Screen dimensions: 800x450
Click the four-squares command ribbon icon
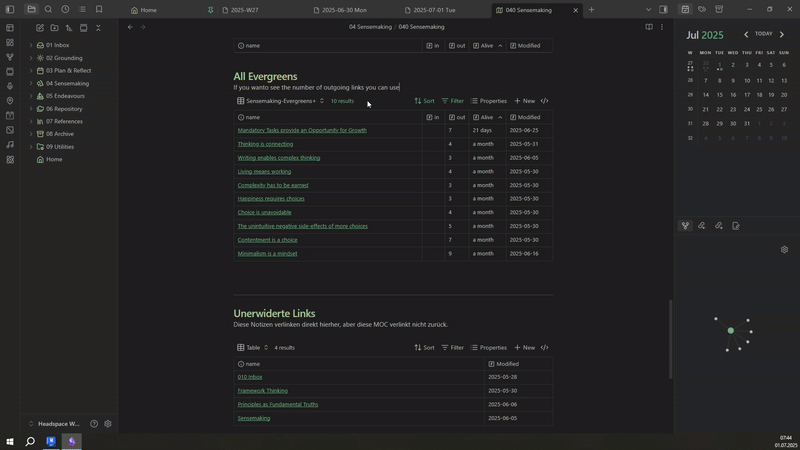[10, 42]
